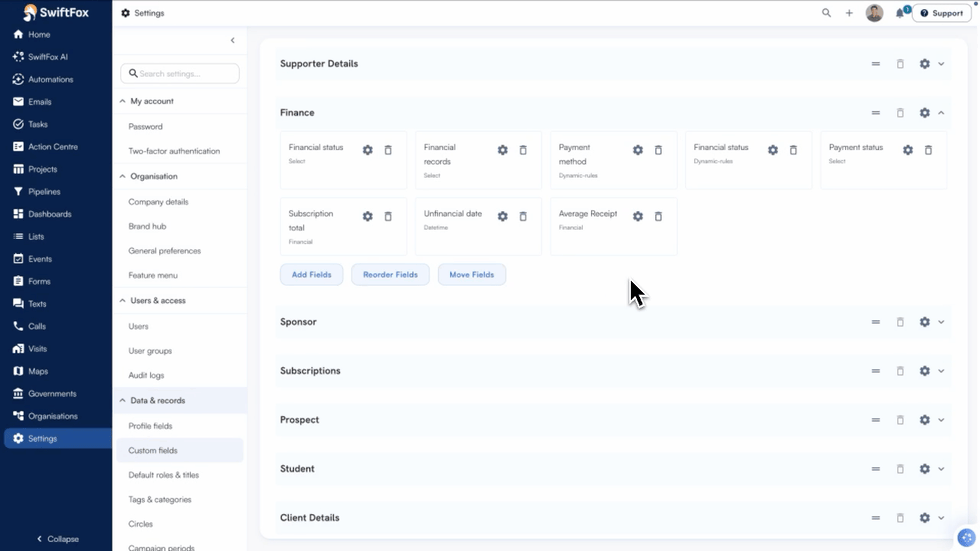980x551 pixels.
Task: Collapse the Finance section chevron
Action: (941, 112)
